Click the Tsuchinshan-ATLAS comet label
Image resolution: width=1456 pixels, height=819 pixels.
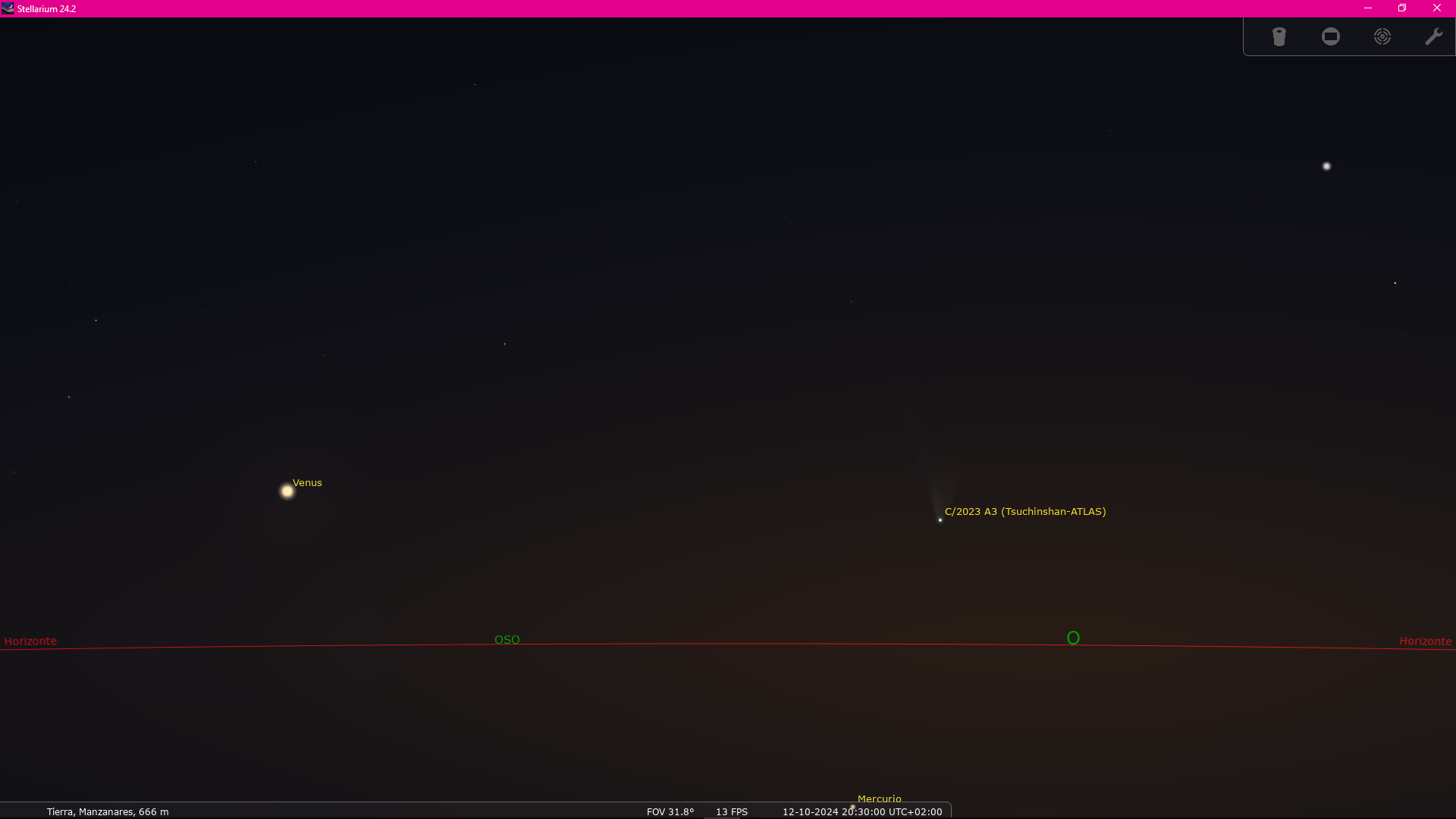1025,512
